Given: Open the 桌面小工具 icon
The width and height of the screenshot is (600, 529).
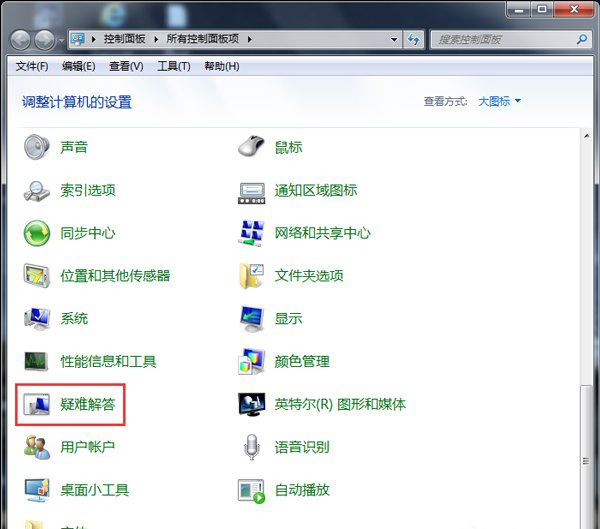Looking at the screenshot, I should (37, 490).
